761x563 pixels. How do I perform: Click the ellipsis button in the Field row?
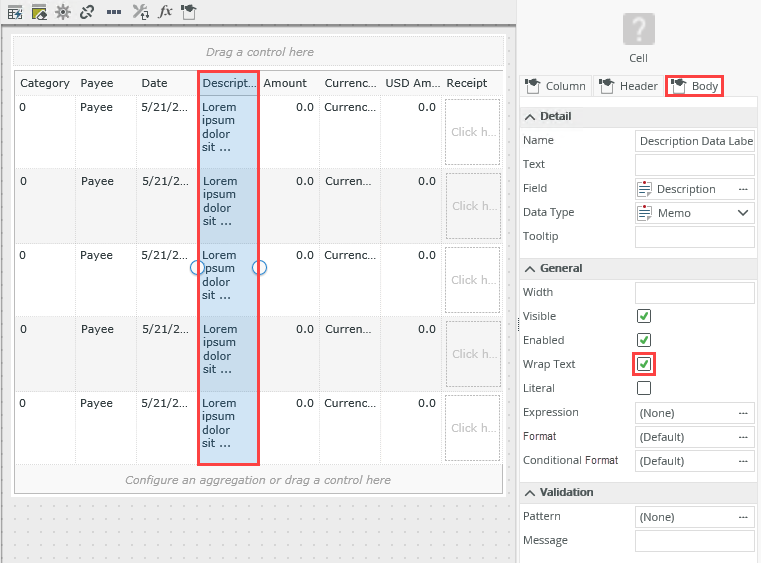click(x=743, y=189)
